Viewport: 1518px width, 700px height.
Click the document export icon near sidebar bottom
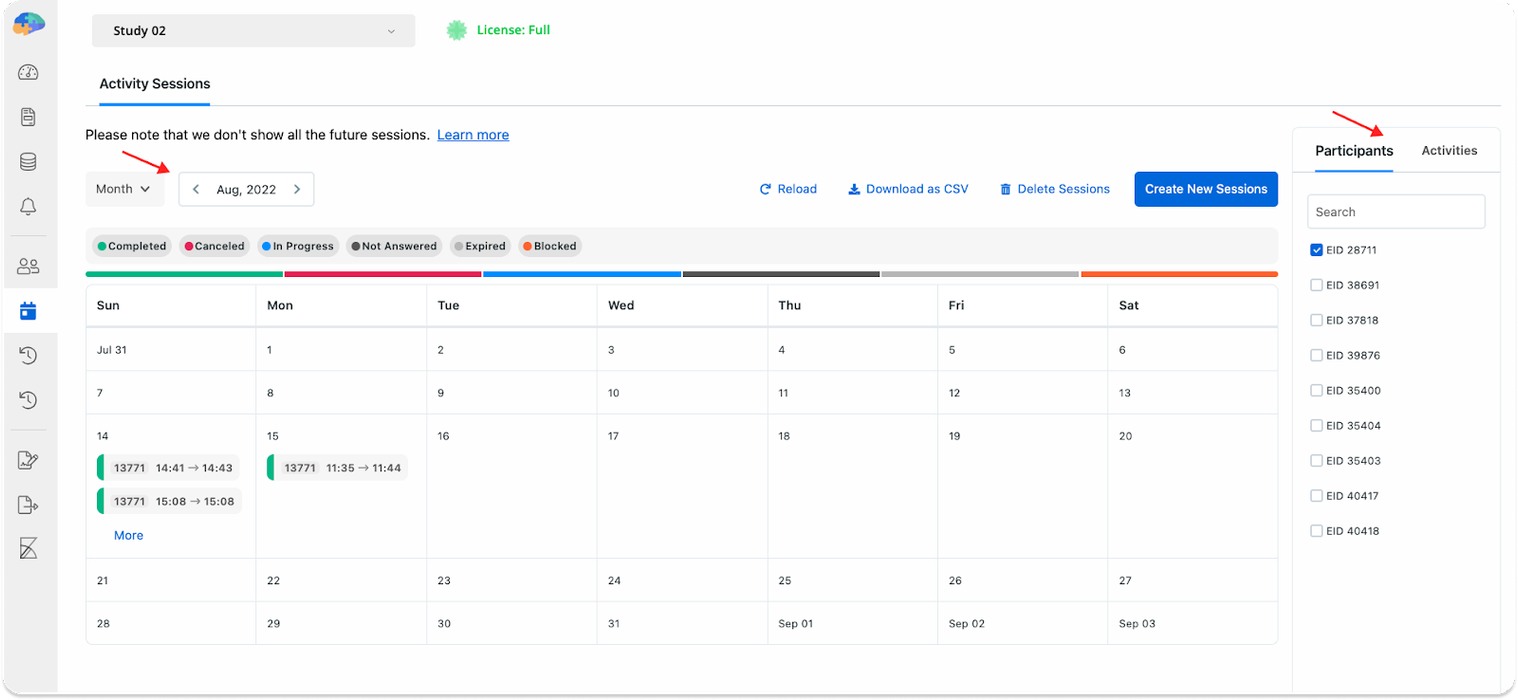click(x=29, y=504)
